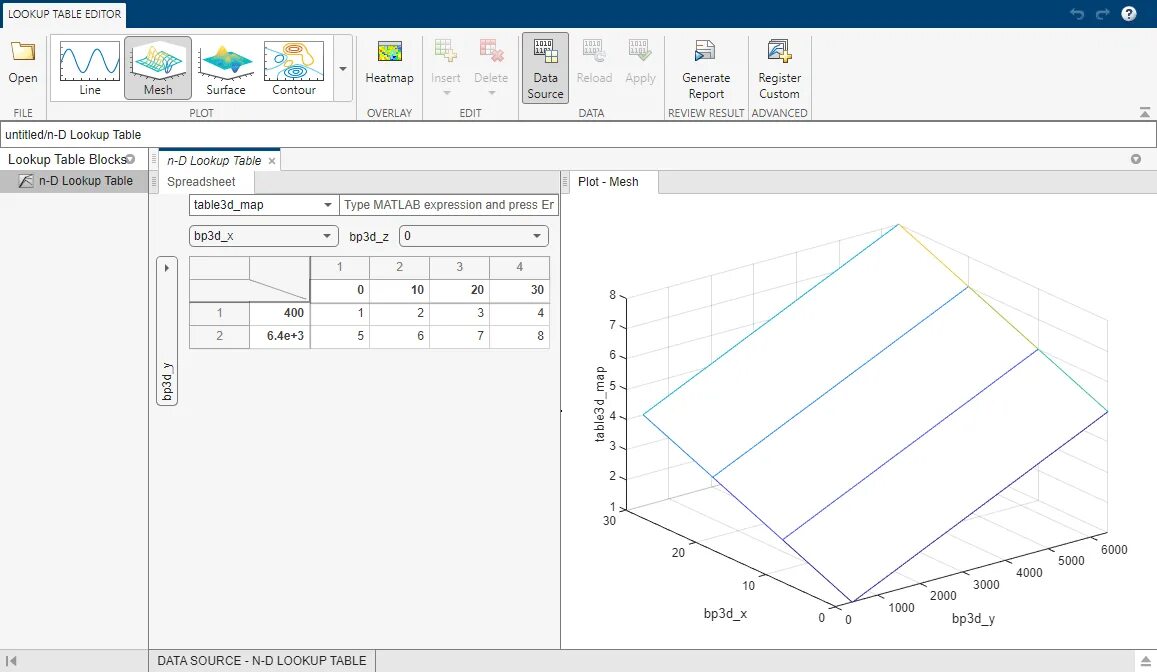The image size is (1157, 672).
Task: Click the table3d_map axis label on plot
Action: click(x=600, y=404)
